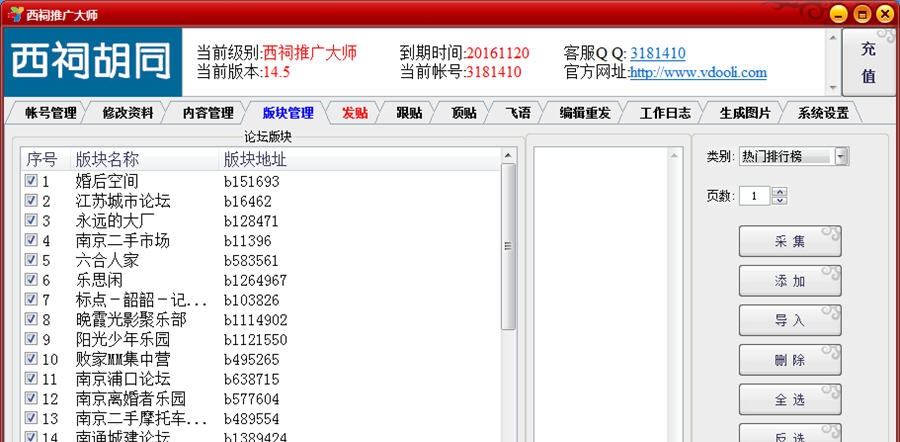Switch to the 修改资料 tab
The image size is (900, 442).
(128, 113)
